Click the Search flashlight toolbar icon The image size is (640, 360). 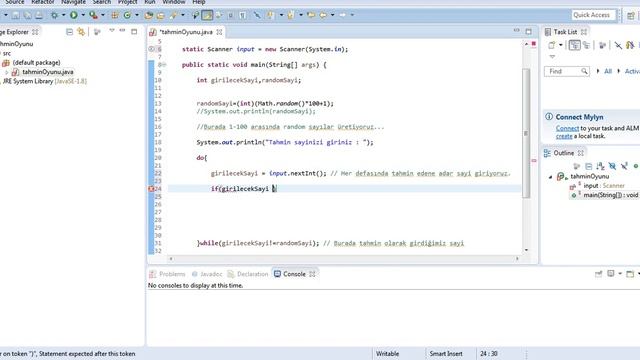(173, 16)
